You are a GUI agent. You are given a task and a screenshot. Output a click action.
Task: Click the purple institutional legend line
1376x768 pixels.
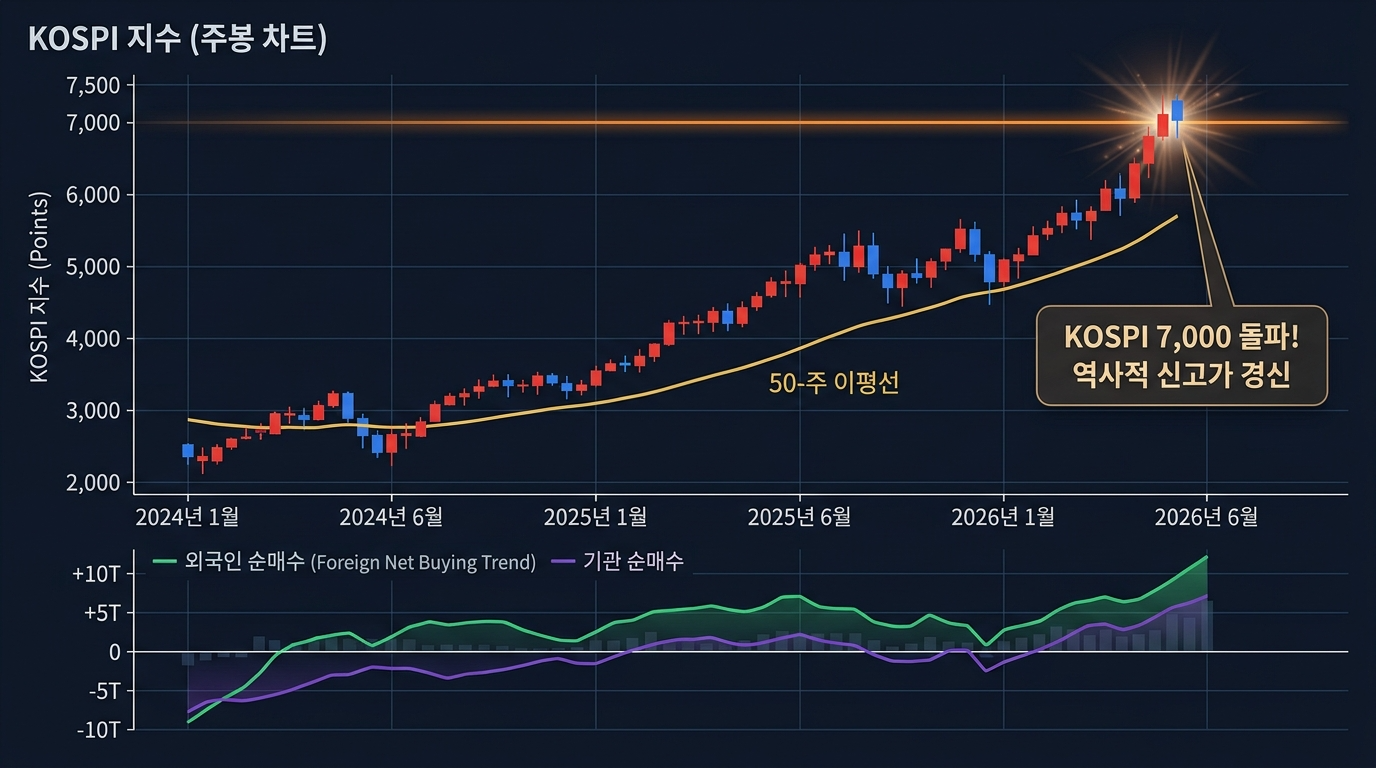pos(563,562)
